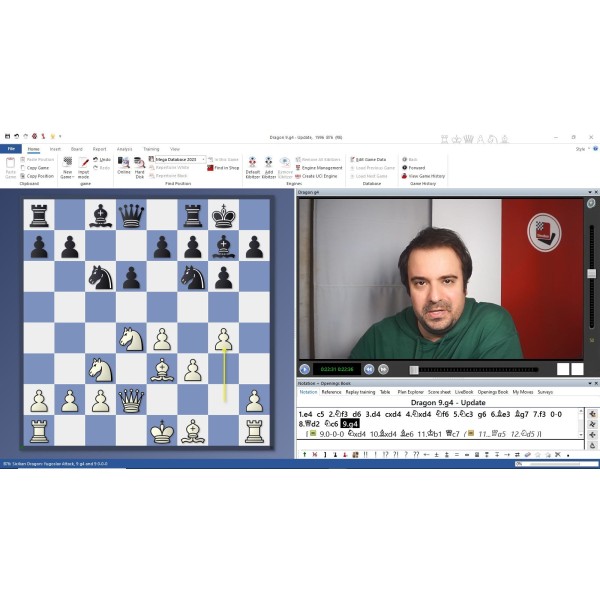Expand the Dragon g4 video pane options arrow
Viewport: 600px width, 600px height.
point(590,192)
